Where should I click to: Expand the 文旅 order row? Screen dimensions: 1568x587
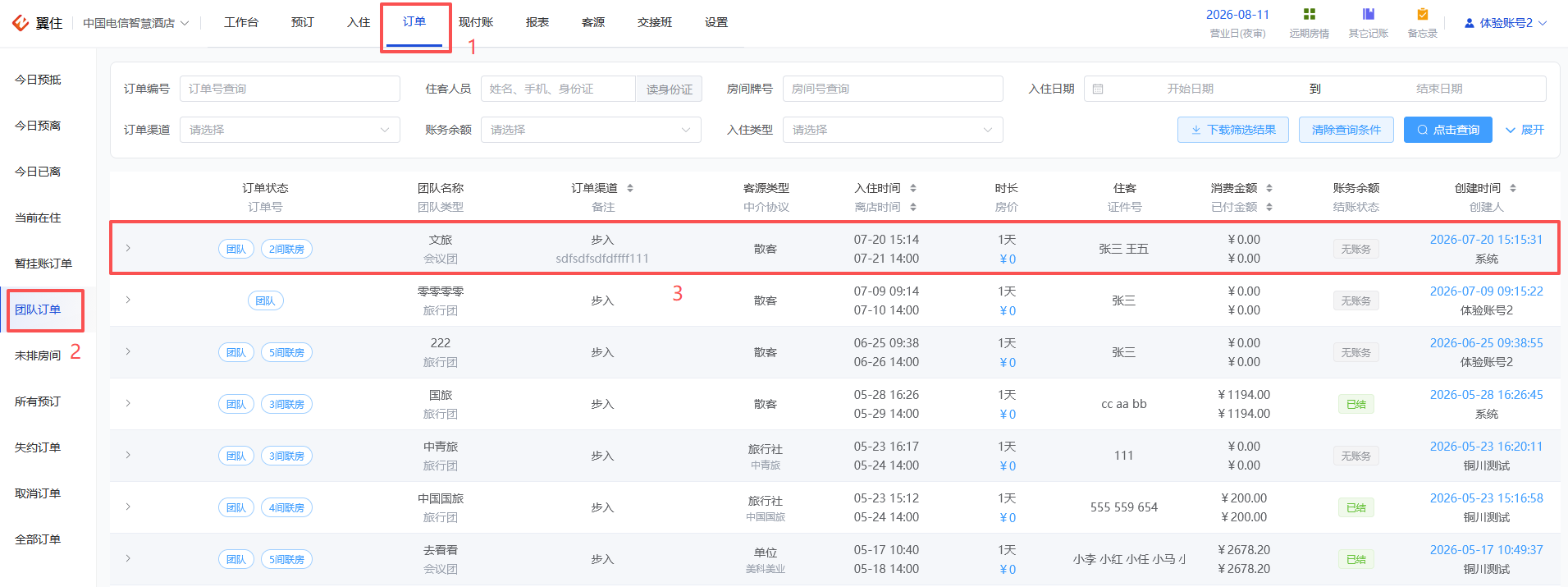click(x=128, y=248)
